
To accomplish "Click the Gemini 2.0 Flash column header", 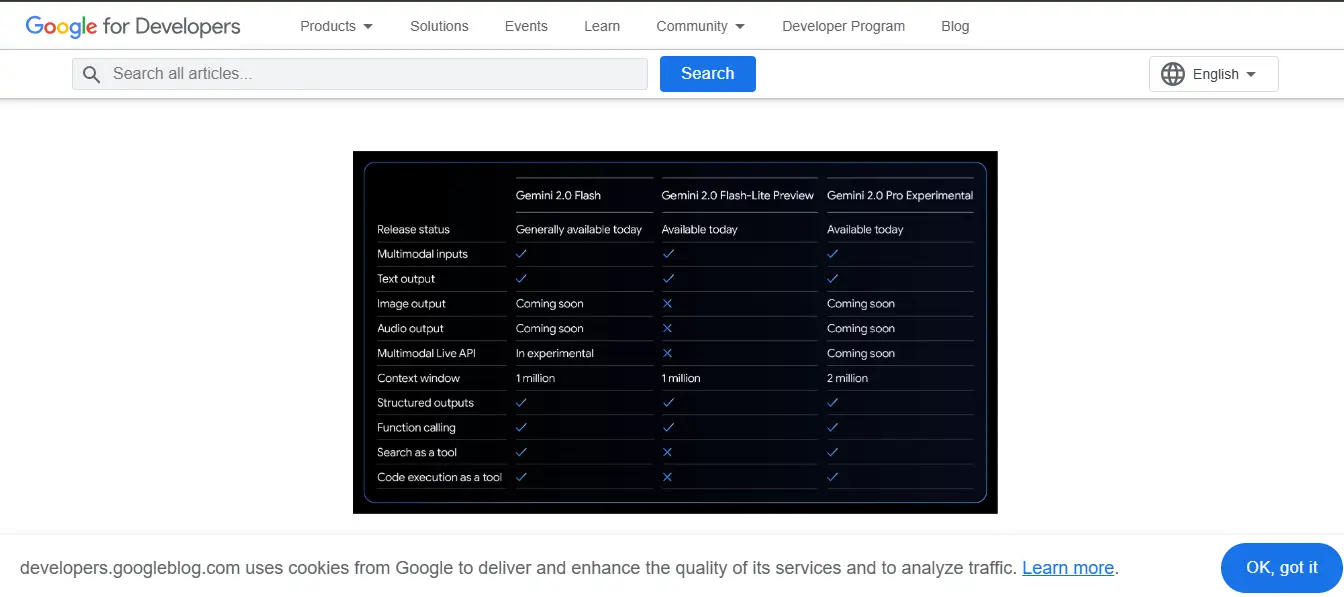I will click(x=558, y=195).
